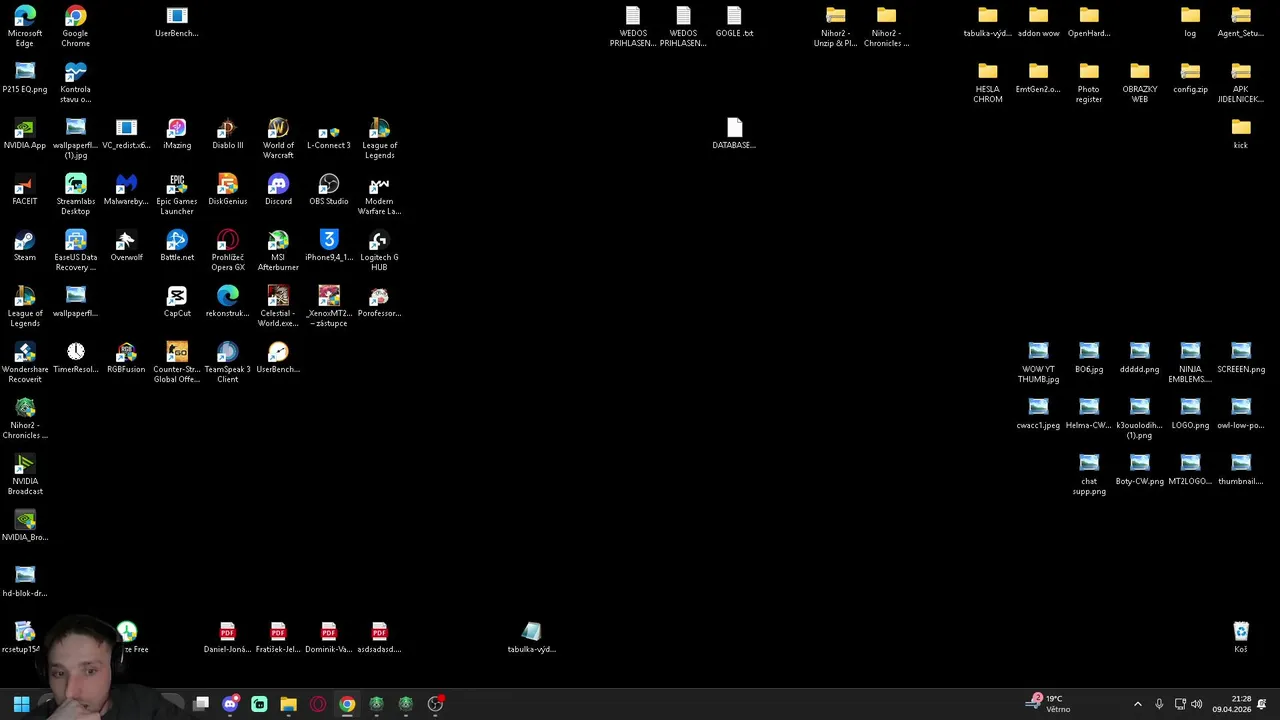Open the addon wow folder
Screen dimensions: 1280x720
coord(1038,23)
